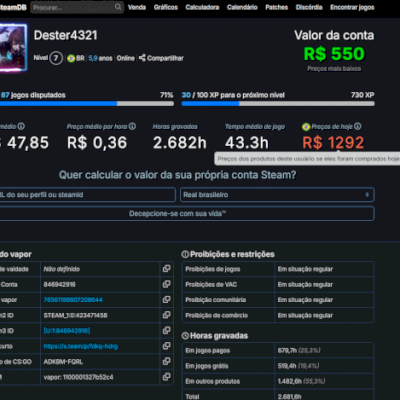This screenshot has height=400, width=400.
Task: Click the 'R$ 550' account value
Action: (334, 54)
